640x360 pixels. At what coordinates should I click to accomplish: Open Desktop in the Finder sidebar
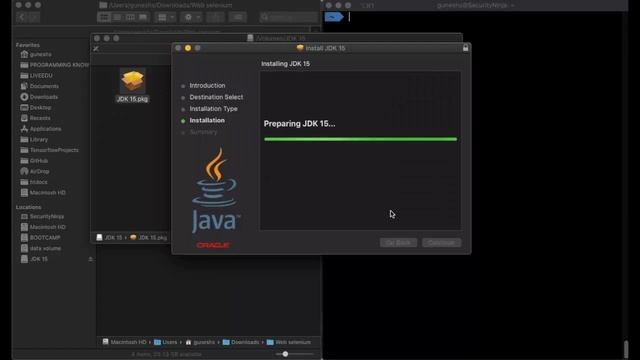tap(36, 107)
